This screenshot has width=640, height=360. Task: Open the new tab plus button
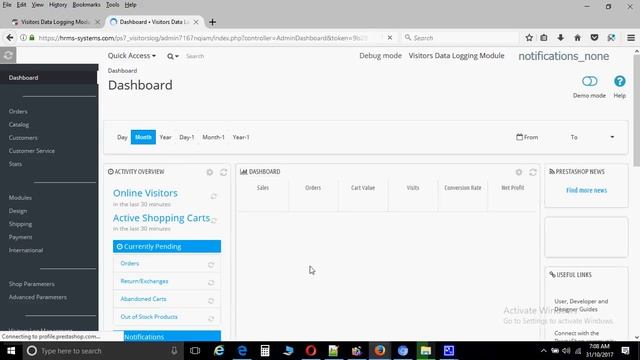pyautogui.click(x=212, y=22)
